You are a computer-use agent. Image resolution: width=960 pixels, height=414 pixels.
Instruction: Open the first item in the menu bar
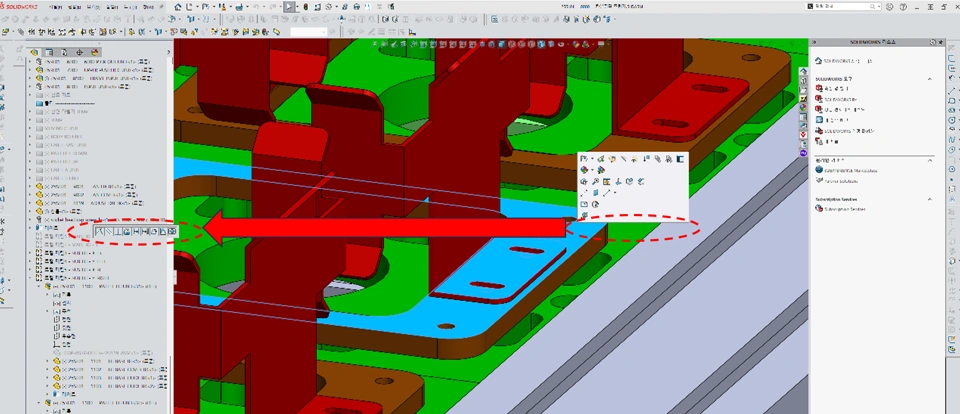tap(55, 7)
